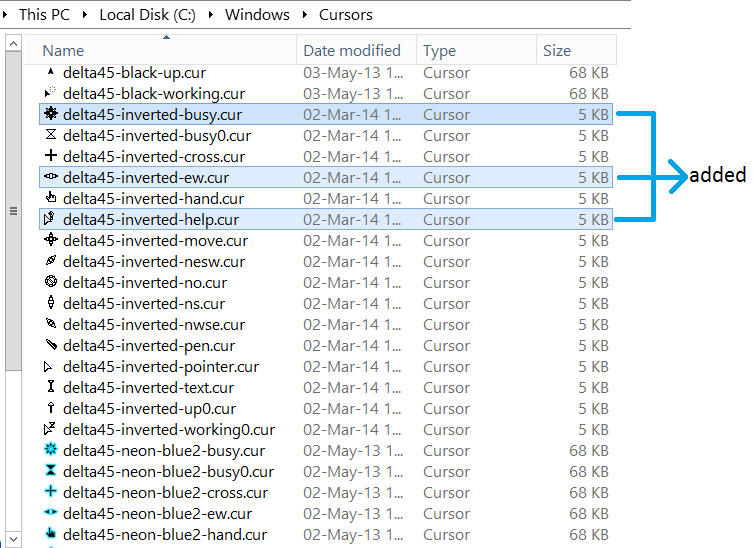Image resolution: width=754 pixels, height=548 pixels.
Task: Click the blue icon of delta45-neon-blue2-busy.cur
Action: (50, 449)
